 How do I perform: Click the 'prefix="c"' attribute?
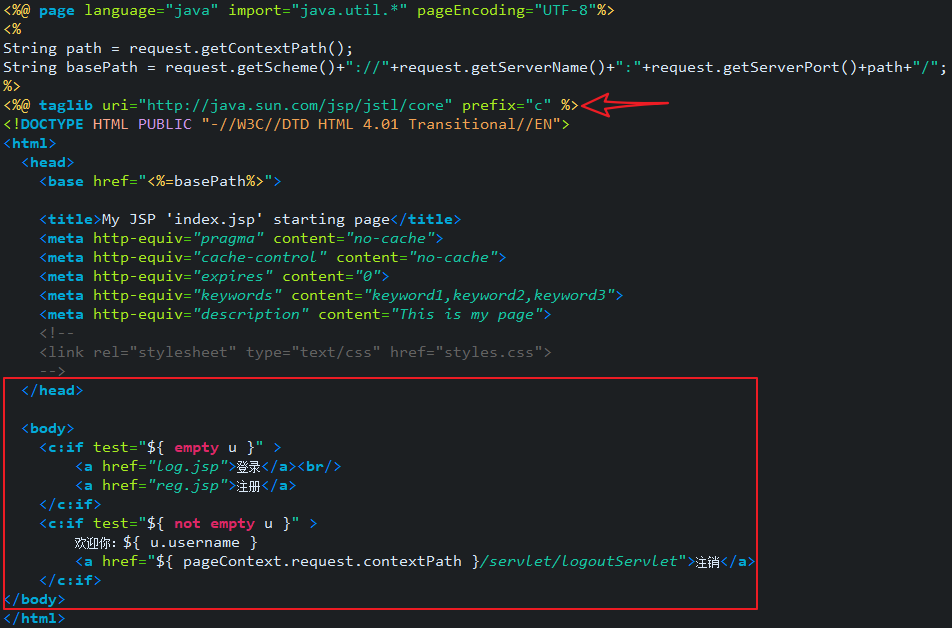[x=506, y=105]
